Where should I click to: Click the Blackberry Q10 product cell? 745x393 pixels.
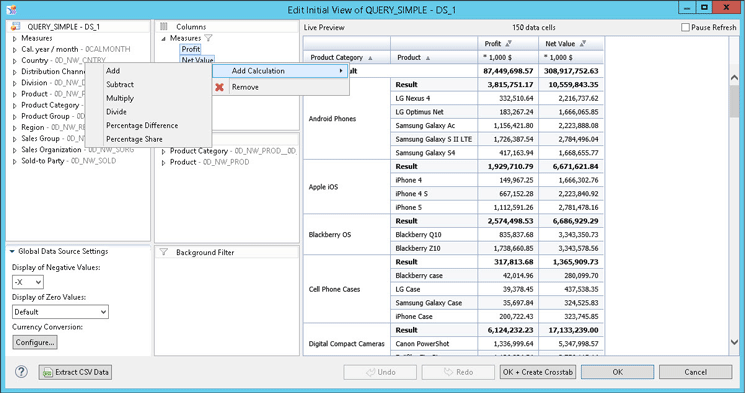434,235
